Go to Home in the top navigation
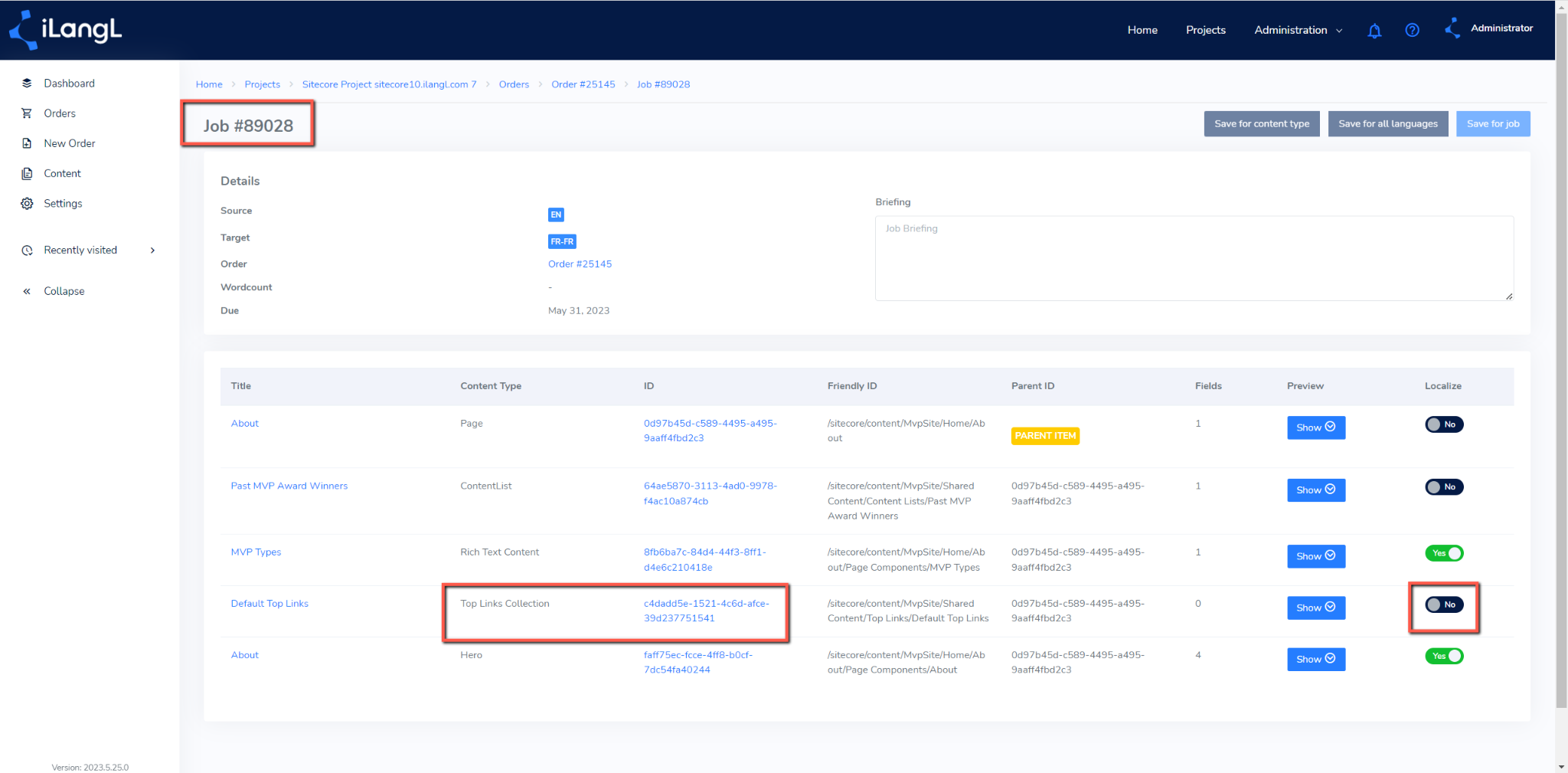 click(1142, 30)
